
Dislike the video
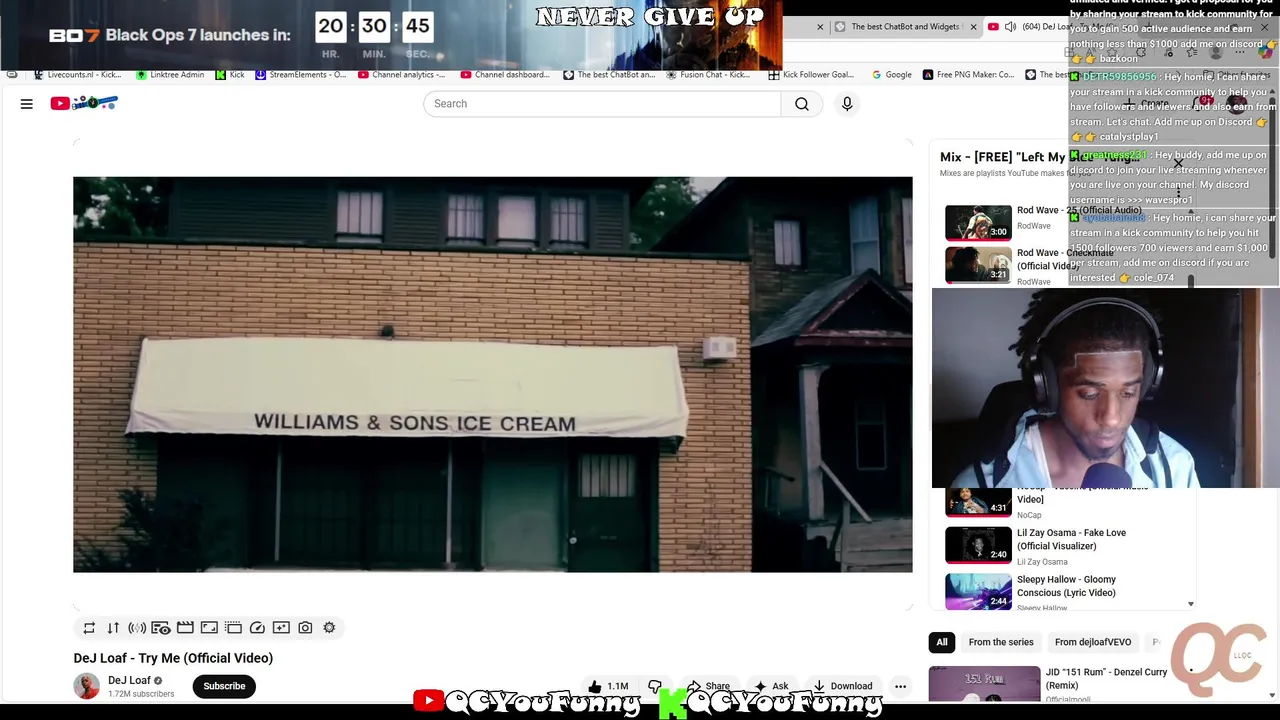coord(655,686)
